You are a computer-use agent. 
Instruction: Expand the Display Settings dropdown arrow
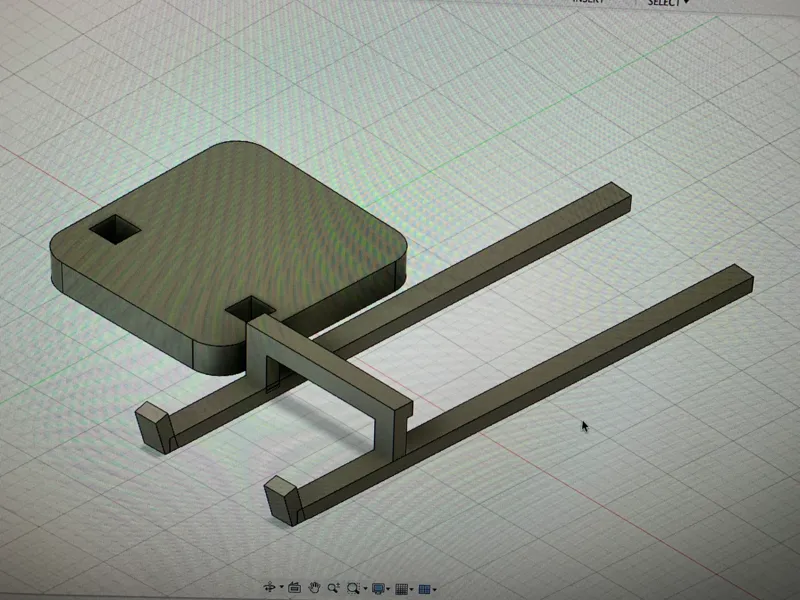(388, 589)
